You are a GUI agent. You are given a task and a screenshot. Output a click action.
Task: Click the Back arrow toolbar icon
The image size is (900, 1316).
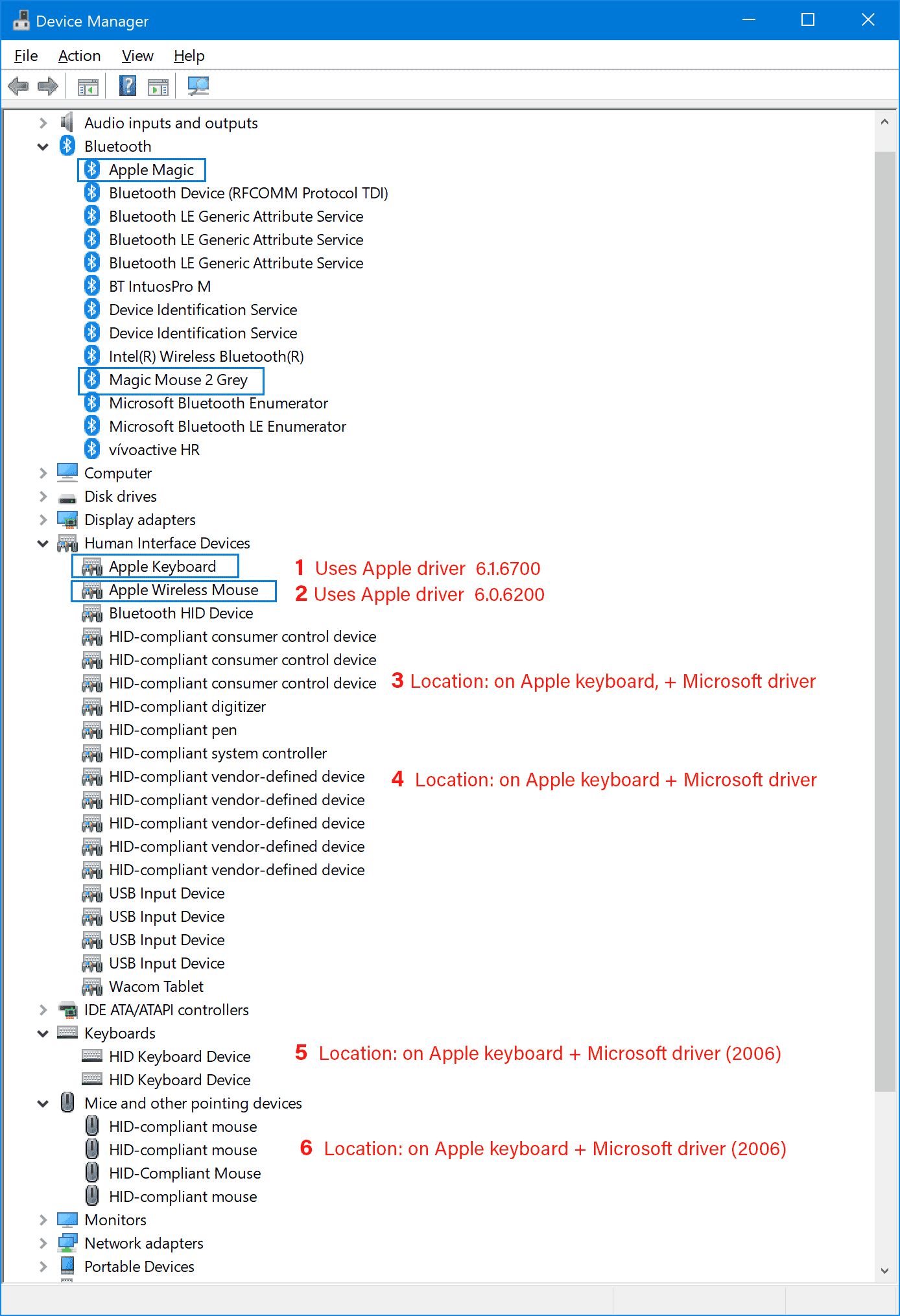pyautogui.click(x=18, y=86)
